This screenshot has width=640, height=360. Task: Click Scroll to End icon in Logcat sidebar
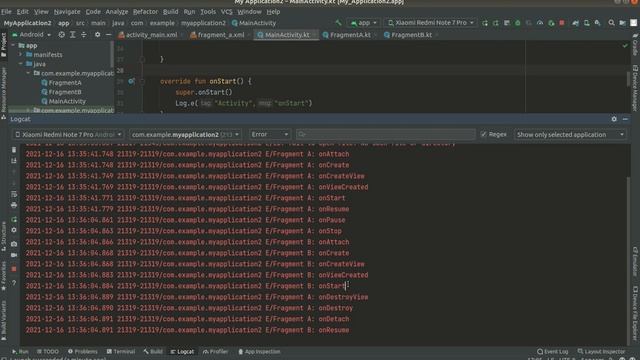(x=14, y=161)
